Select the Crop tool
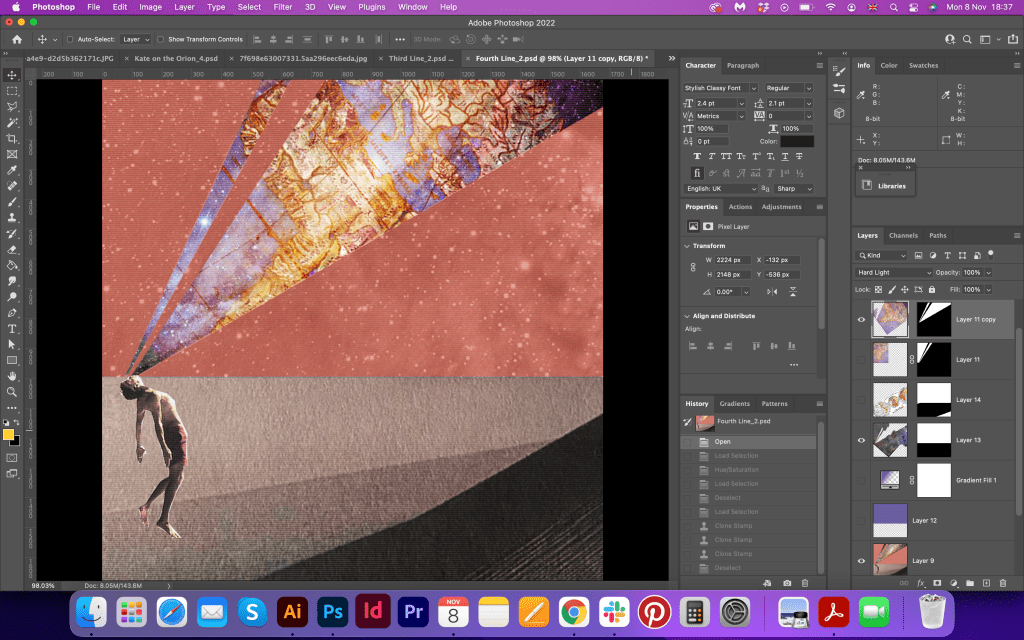The width and height of the screenshot is (1024, 640). (12, 138)
